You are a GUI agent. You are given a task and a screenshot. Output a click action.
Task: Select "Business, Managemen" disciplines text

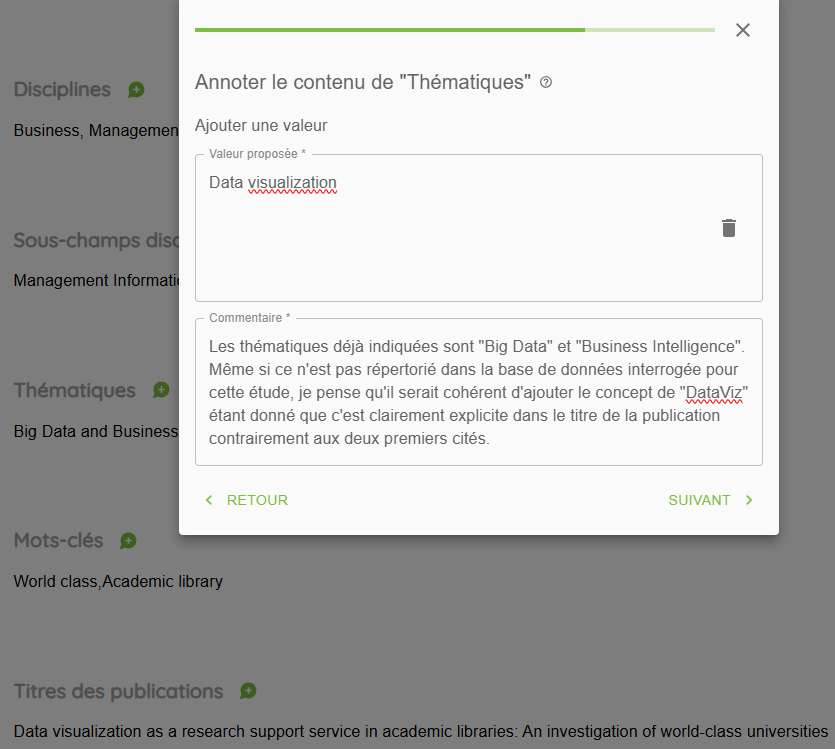coord(96,130)
